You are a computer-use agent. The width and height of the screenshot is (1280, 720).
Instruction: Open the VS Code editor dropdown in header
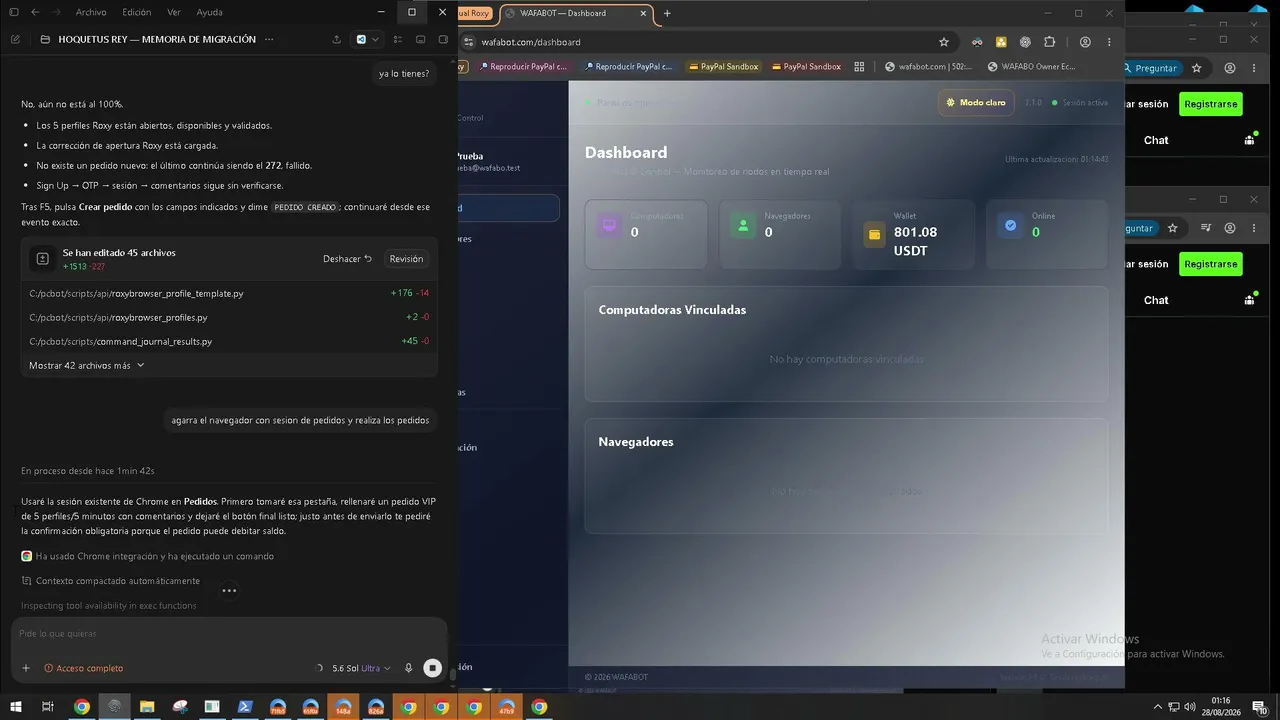pyautogui.click(x=367, y=39)
